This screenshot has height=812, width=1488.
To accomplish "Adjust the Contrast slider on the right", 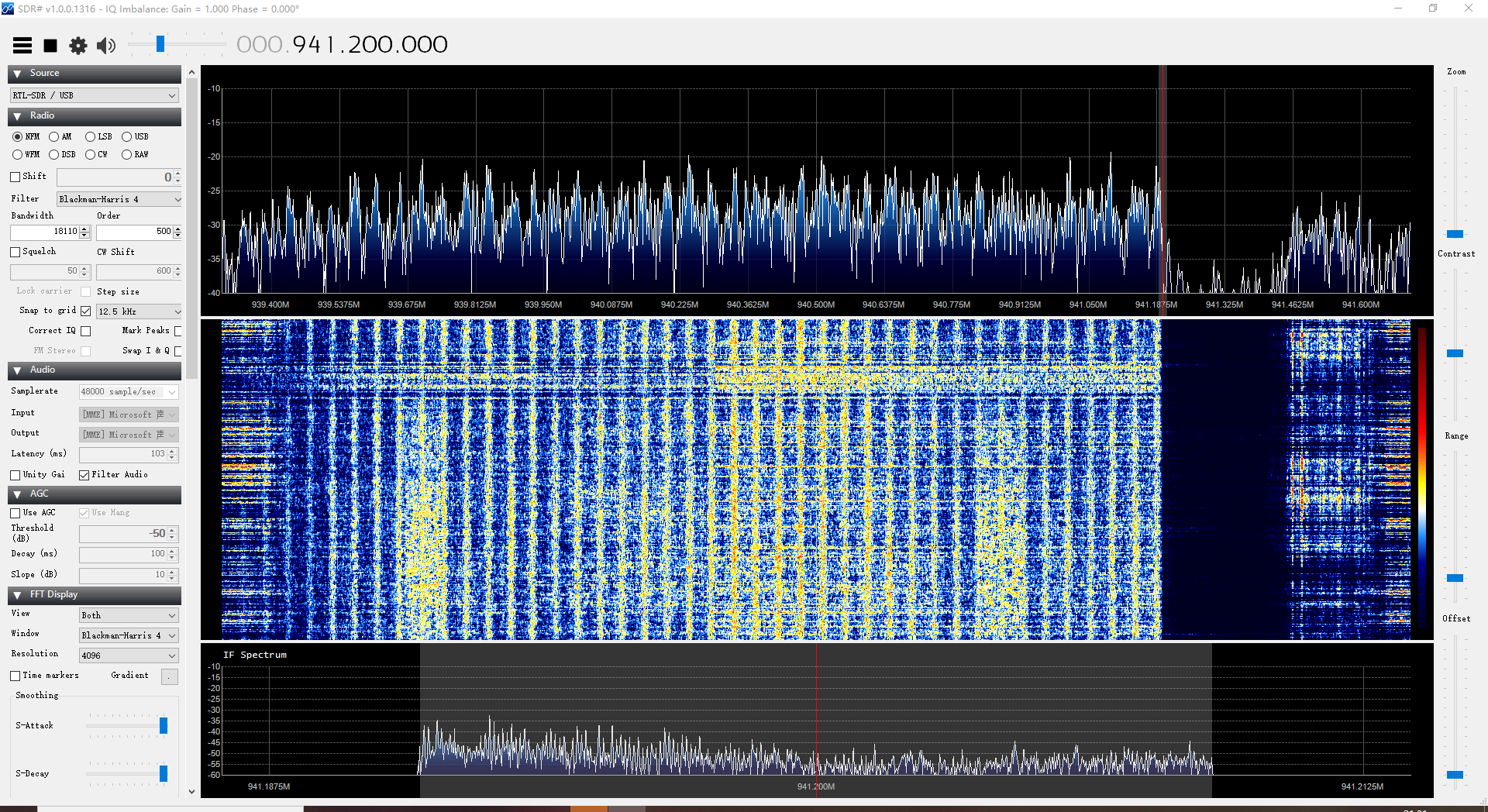I will [x=1455, y=353].
